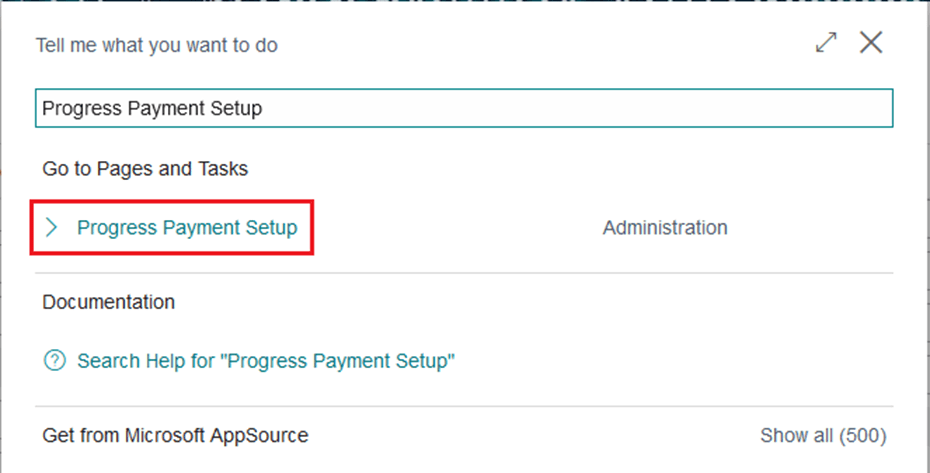Click the circled question mark help icon
Screen dimensions: 930x473
tap(54, 360)
